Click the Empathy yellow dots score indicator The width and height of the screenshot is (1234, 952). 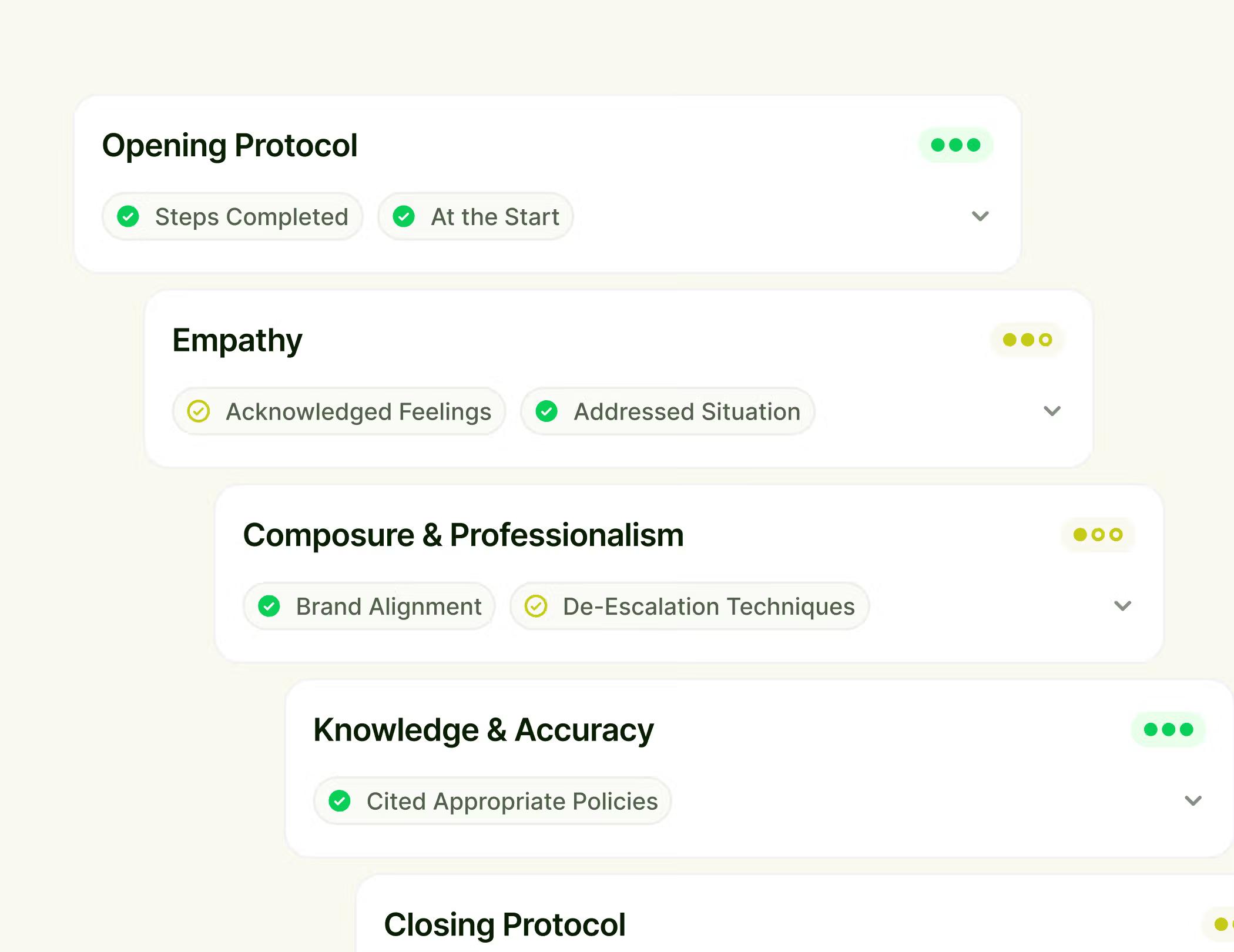click(x=1027, y=340)
